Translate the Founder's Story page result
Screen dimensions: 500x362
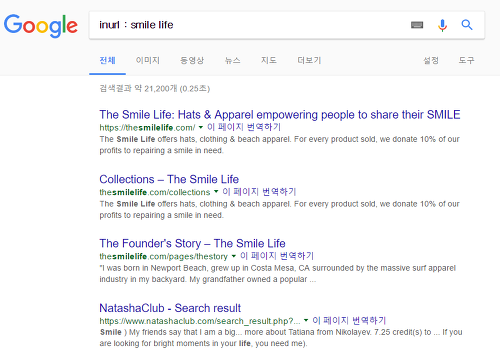[x=277, y=256]
